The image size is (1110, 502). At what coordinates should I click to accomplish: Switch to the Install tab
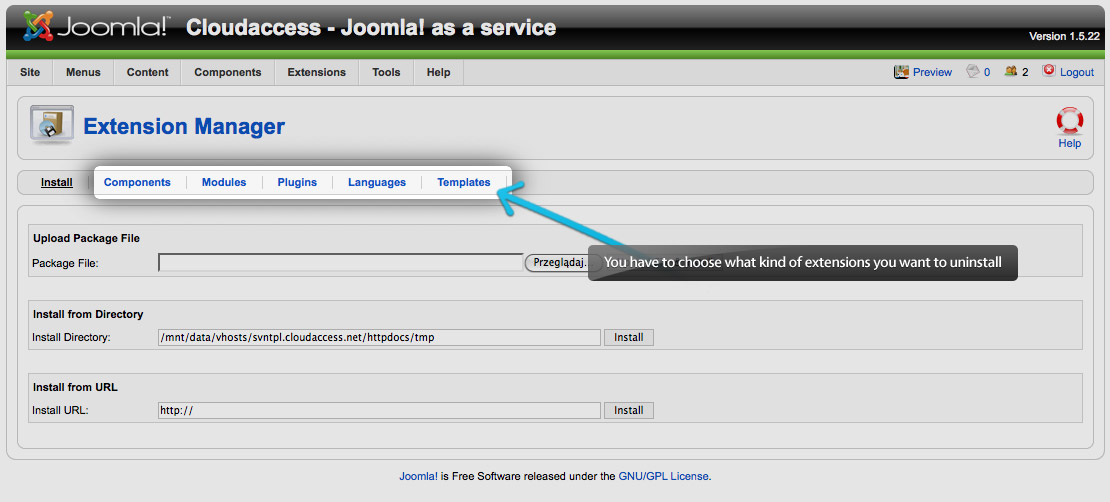pos(57,182)
